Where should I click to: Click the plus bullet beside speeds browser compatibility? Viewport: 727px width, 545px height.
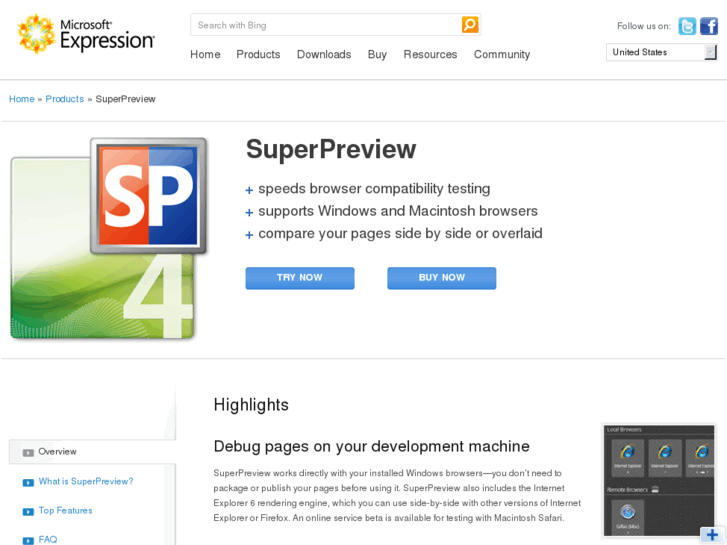[249, 190]
